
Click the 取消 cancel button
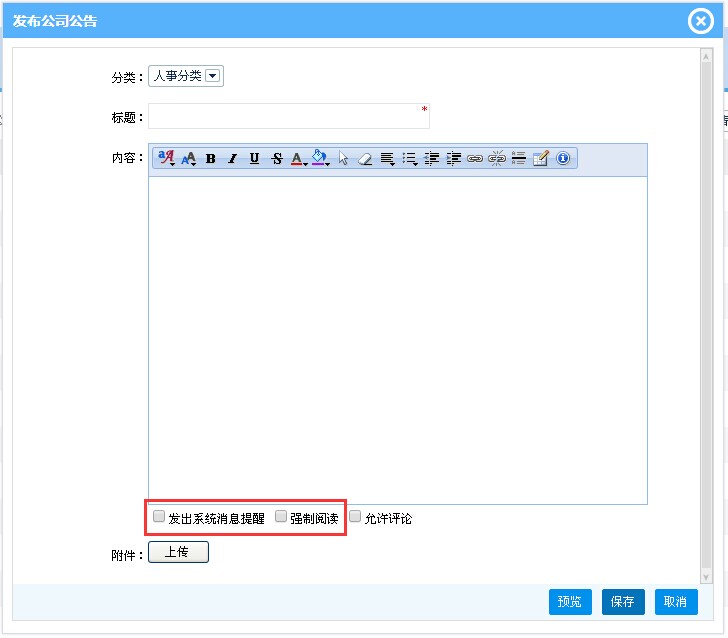click(676, 602)
